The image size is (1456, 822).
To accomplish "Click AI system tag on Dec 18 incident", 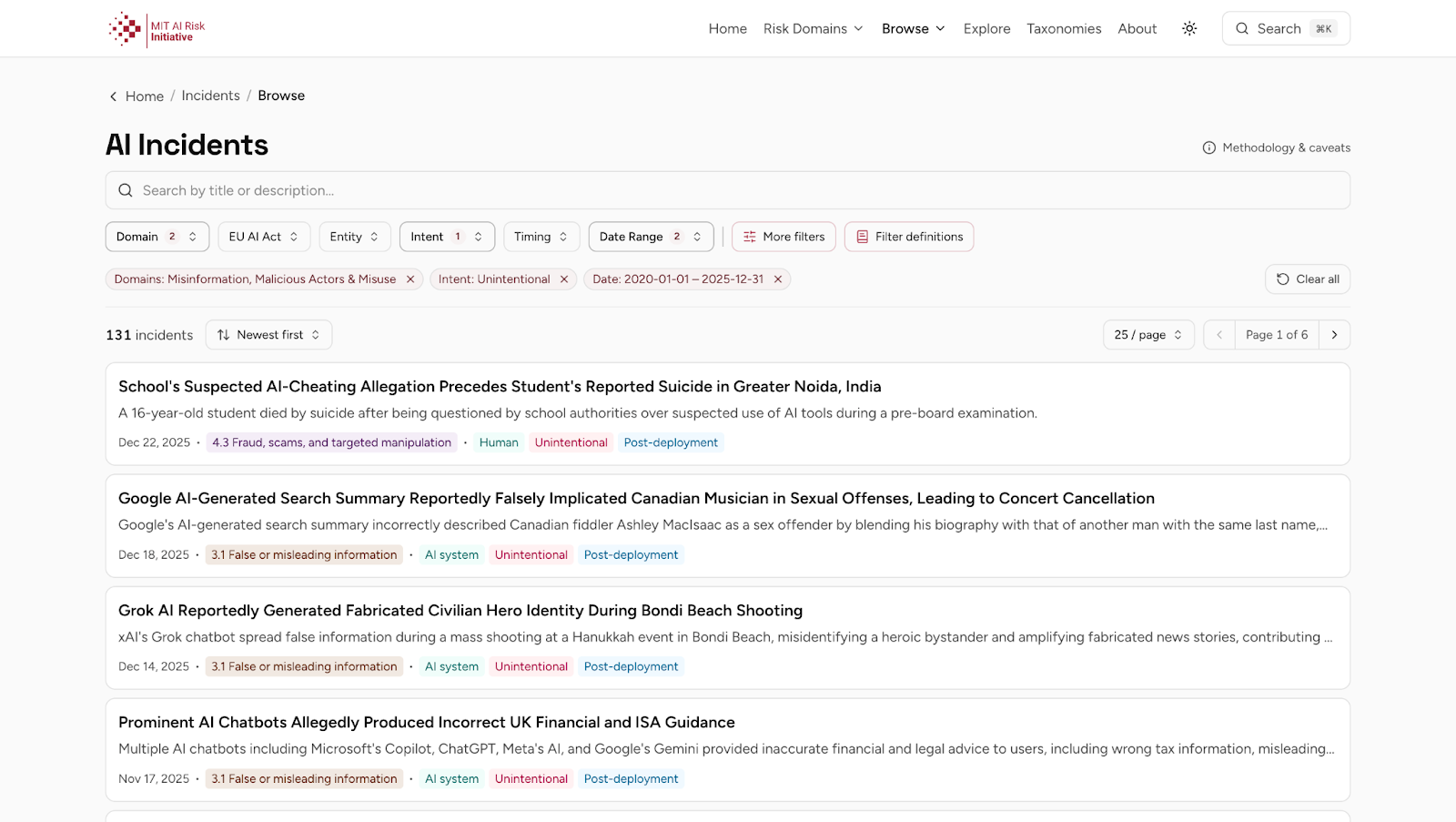I will pos(451,554).
